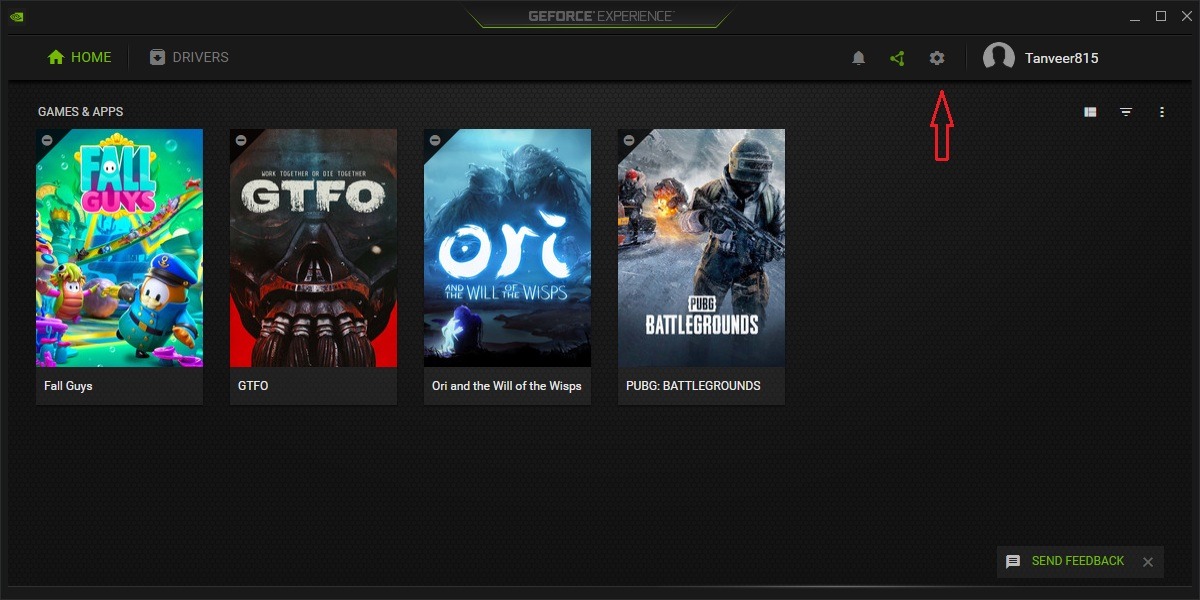Switch to the DRIVERS tab
The width and height of the screenshot is (1200, 600).
(201, 57)
